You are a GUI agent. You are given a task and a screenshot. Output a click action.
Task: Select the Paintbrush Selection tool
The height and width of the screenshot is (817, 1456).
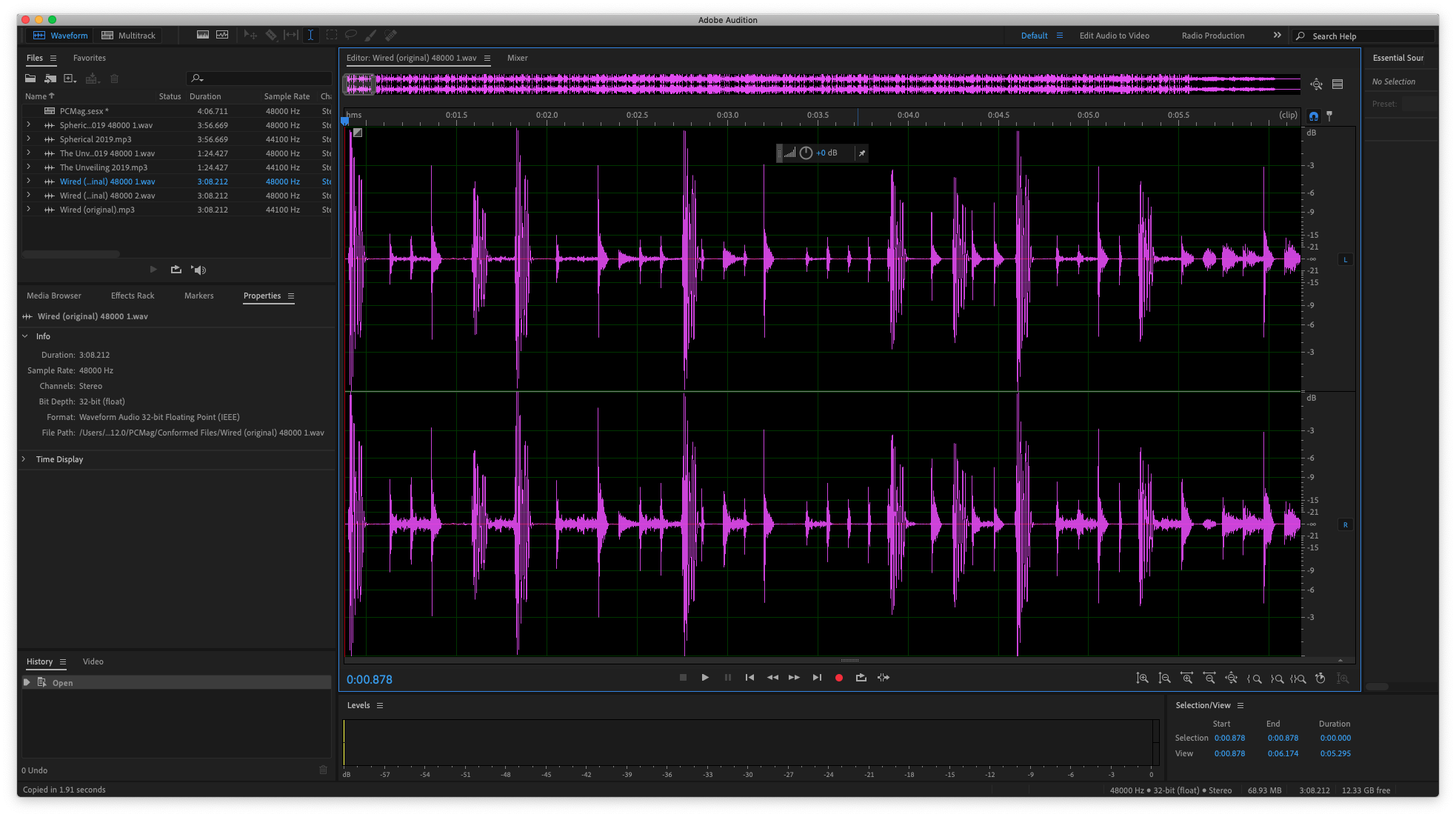click(x=370, y=35)
